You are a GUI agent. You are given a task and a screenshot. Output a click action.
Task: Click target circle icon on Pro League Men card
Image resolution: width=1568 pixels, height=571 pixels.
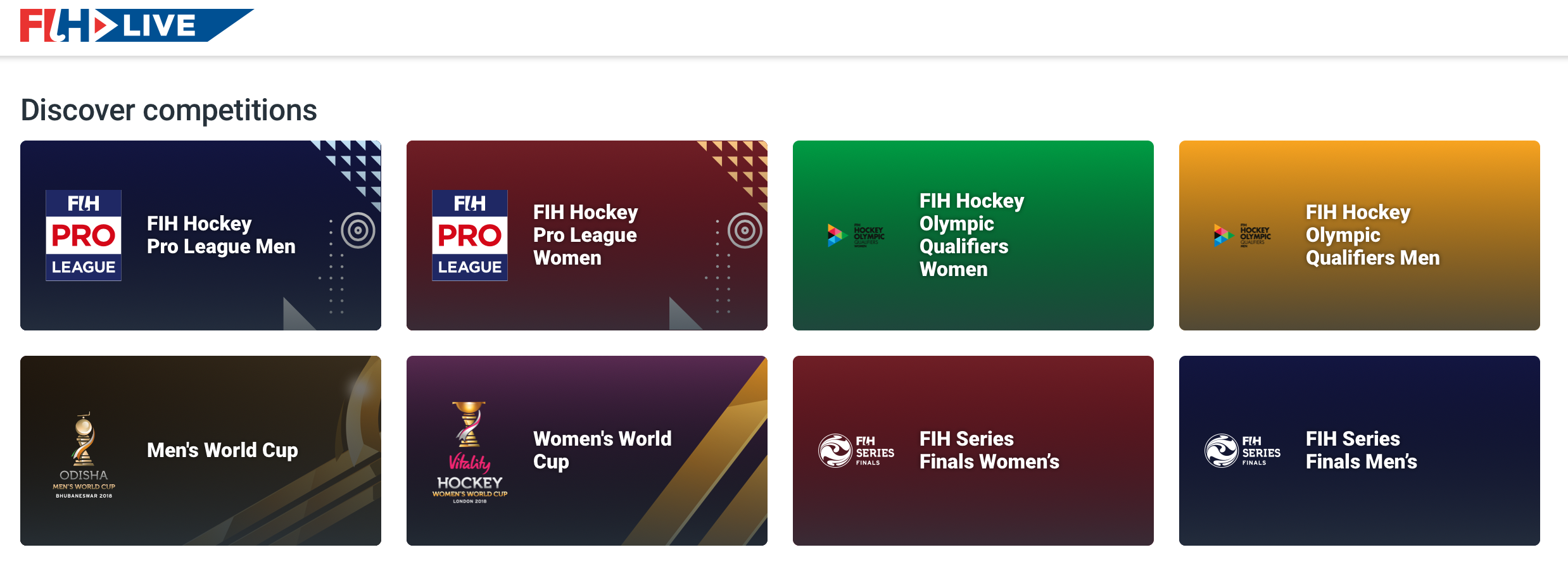[358, 230]
